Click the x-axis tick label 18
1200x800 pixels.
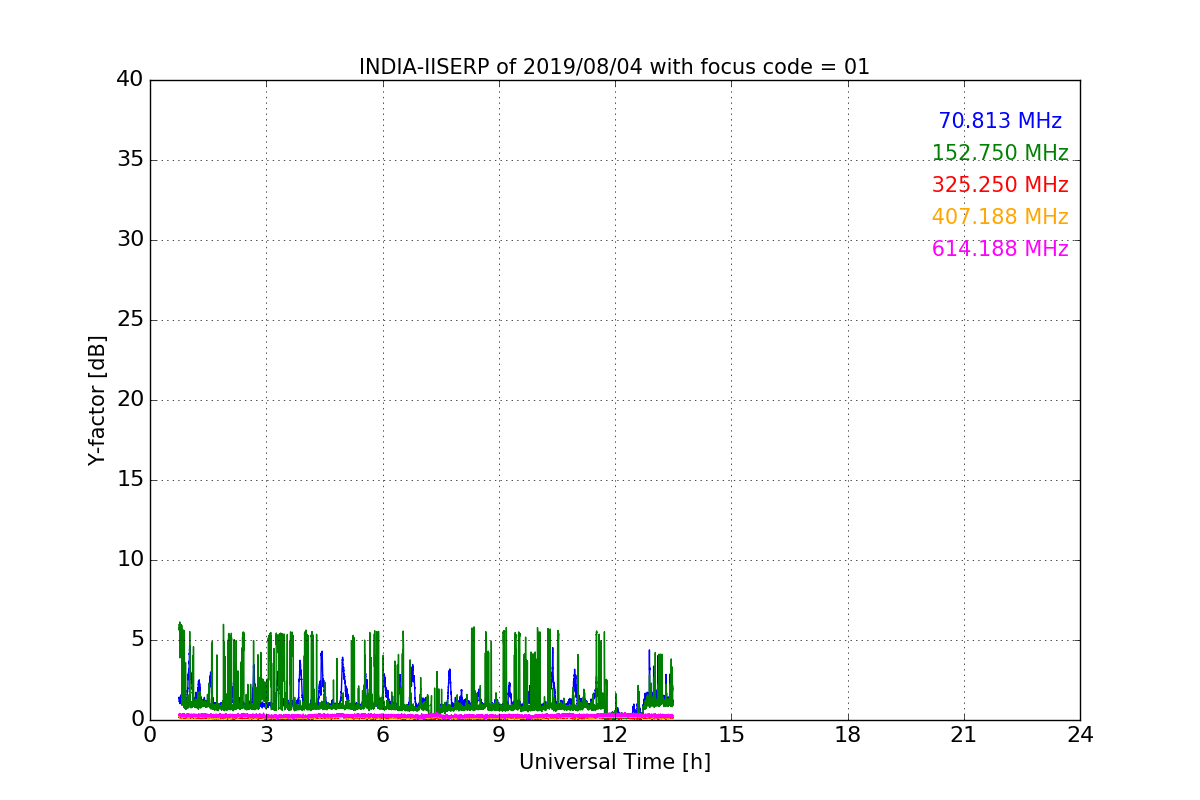click(x=848, y=735)
